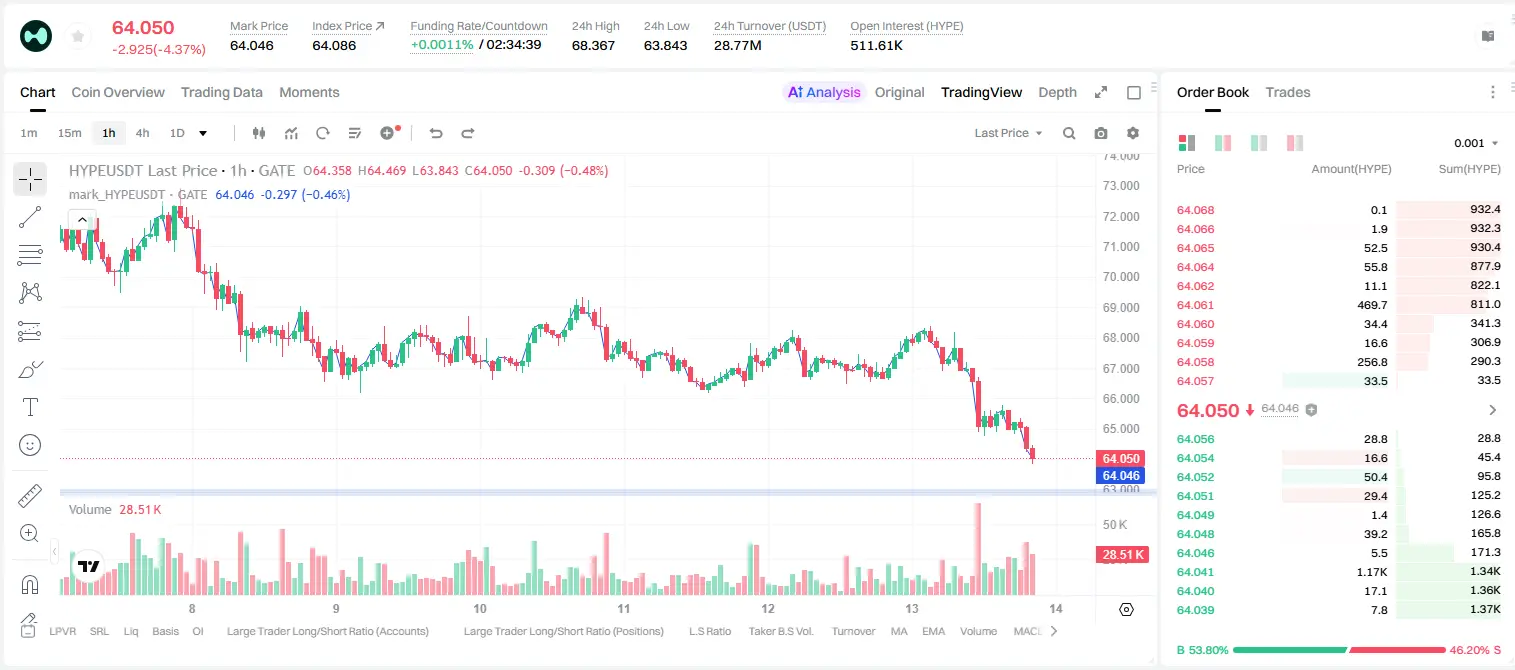Image resolution: width=1515 pixels, height=670 pixels.
Task: Select the trend line drawing tool
Action: point(30,217)
